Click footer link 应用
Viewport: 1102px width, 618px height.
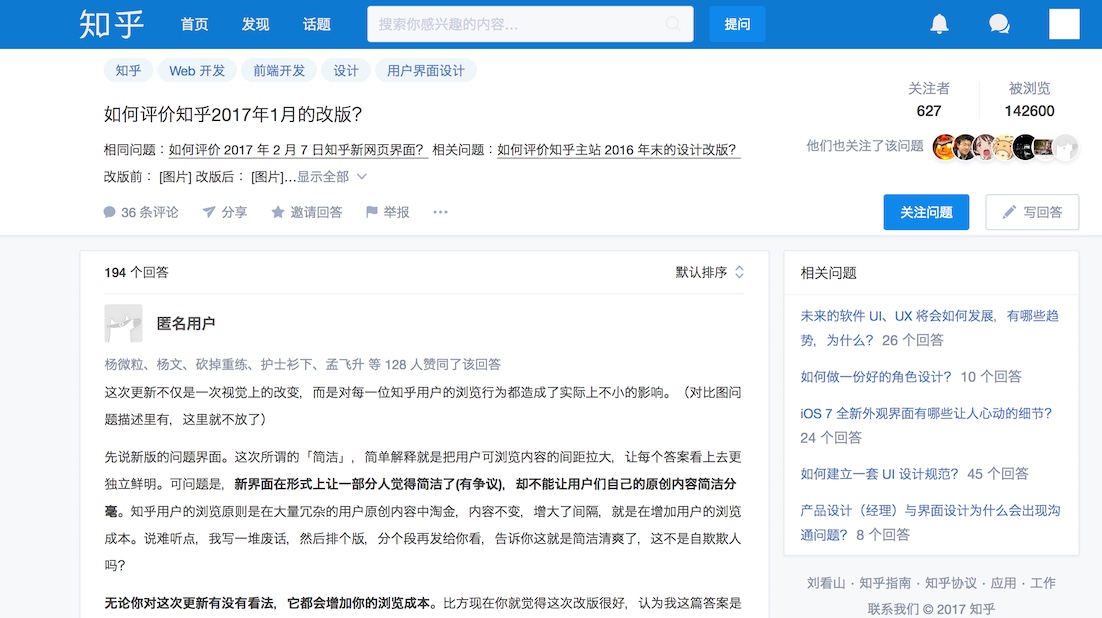(x=1003, y=583)
